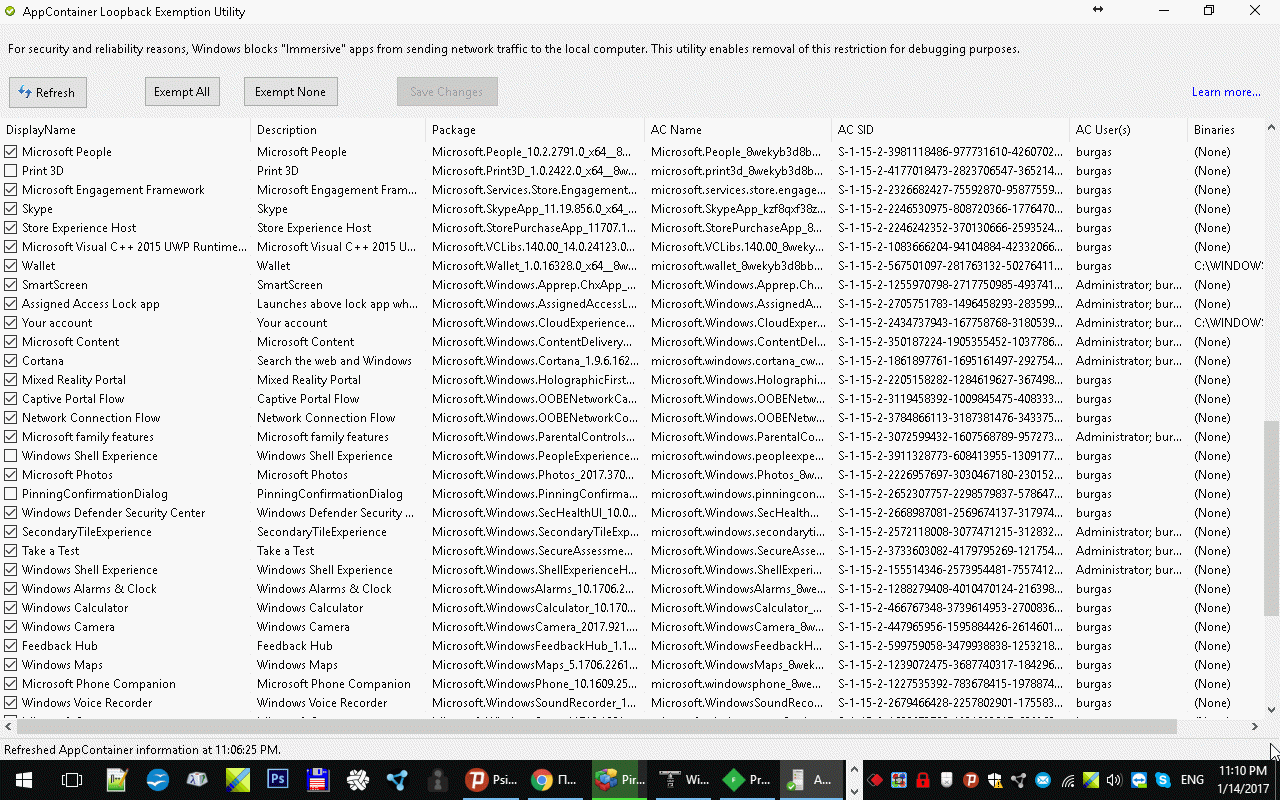Uncheck the Microsoft People checkbox
The image size is (1280, 800).
click(11, 152)
